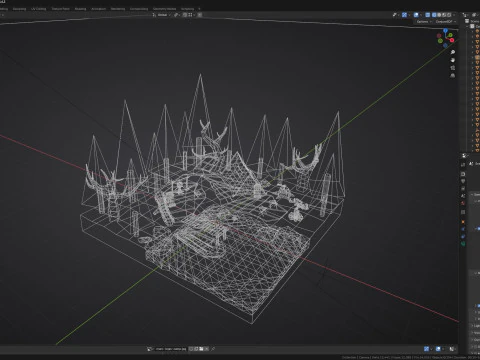Screen dimensions: 480x360
Task: Open the overlays options dropdown arrow
Action: (x=421, y=15)
